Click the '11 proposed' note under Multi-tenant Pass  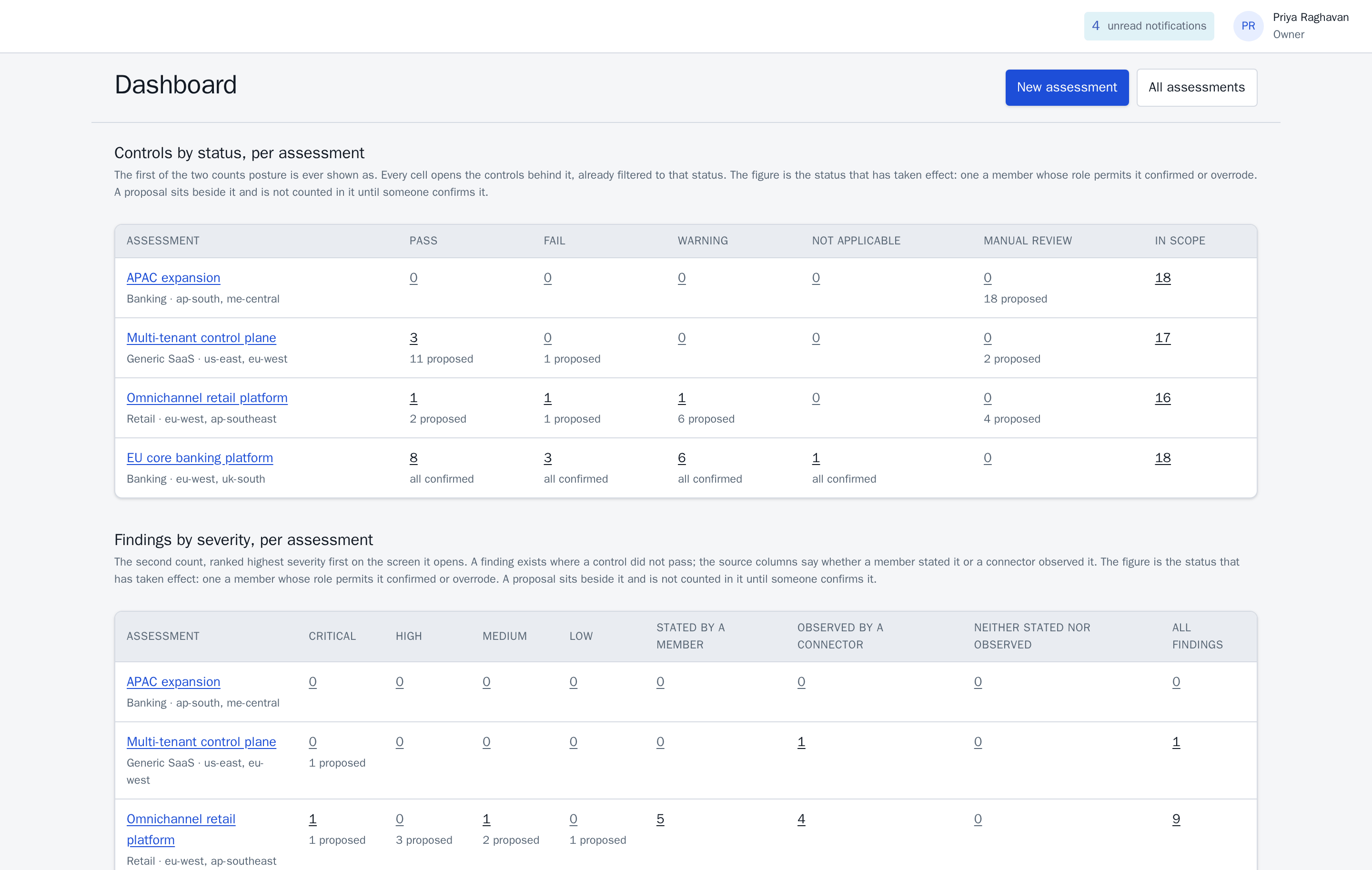click(x=442, y=358)
